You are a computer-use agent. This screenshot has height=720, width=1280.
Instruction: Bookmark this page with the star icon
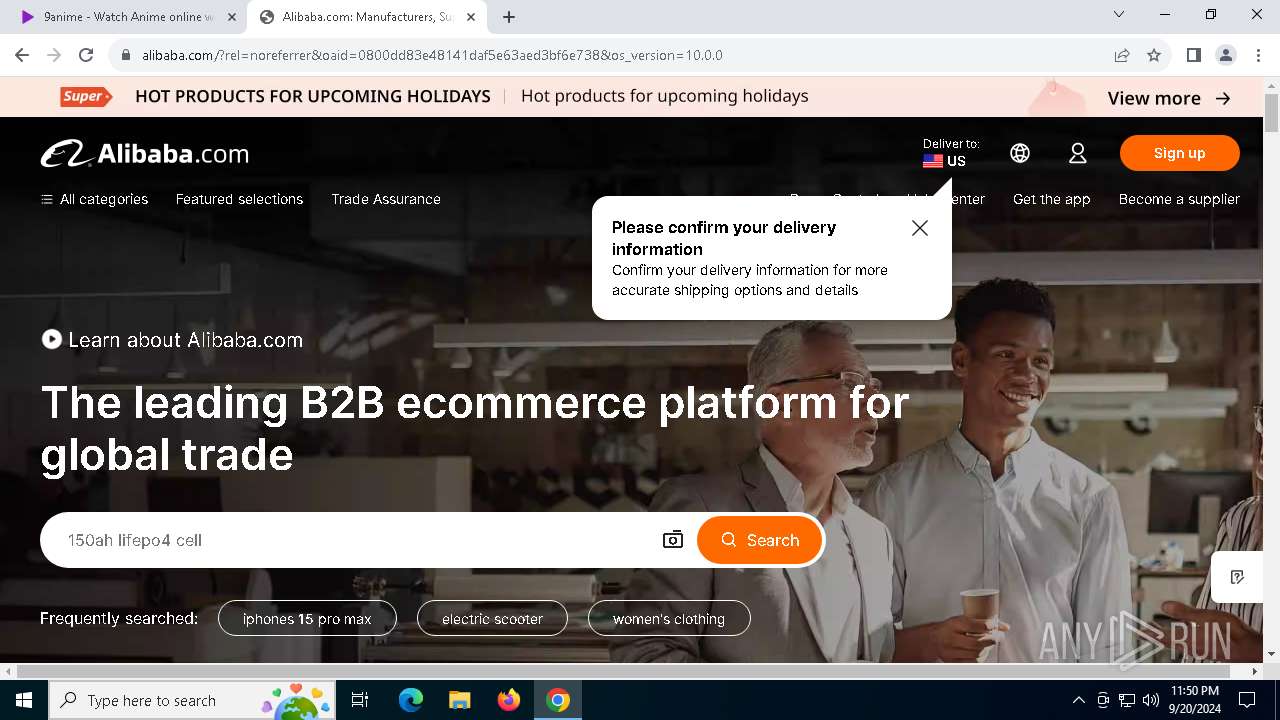coord(1154,55)
